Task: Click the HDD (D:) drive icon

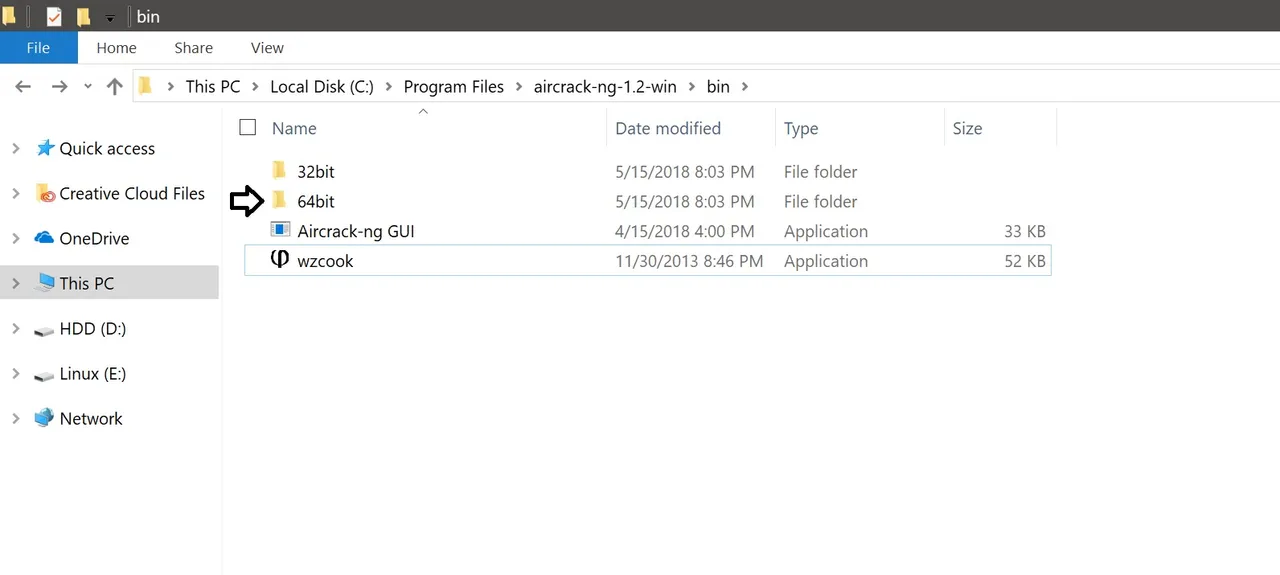Action: pos(44,330)
